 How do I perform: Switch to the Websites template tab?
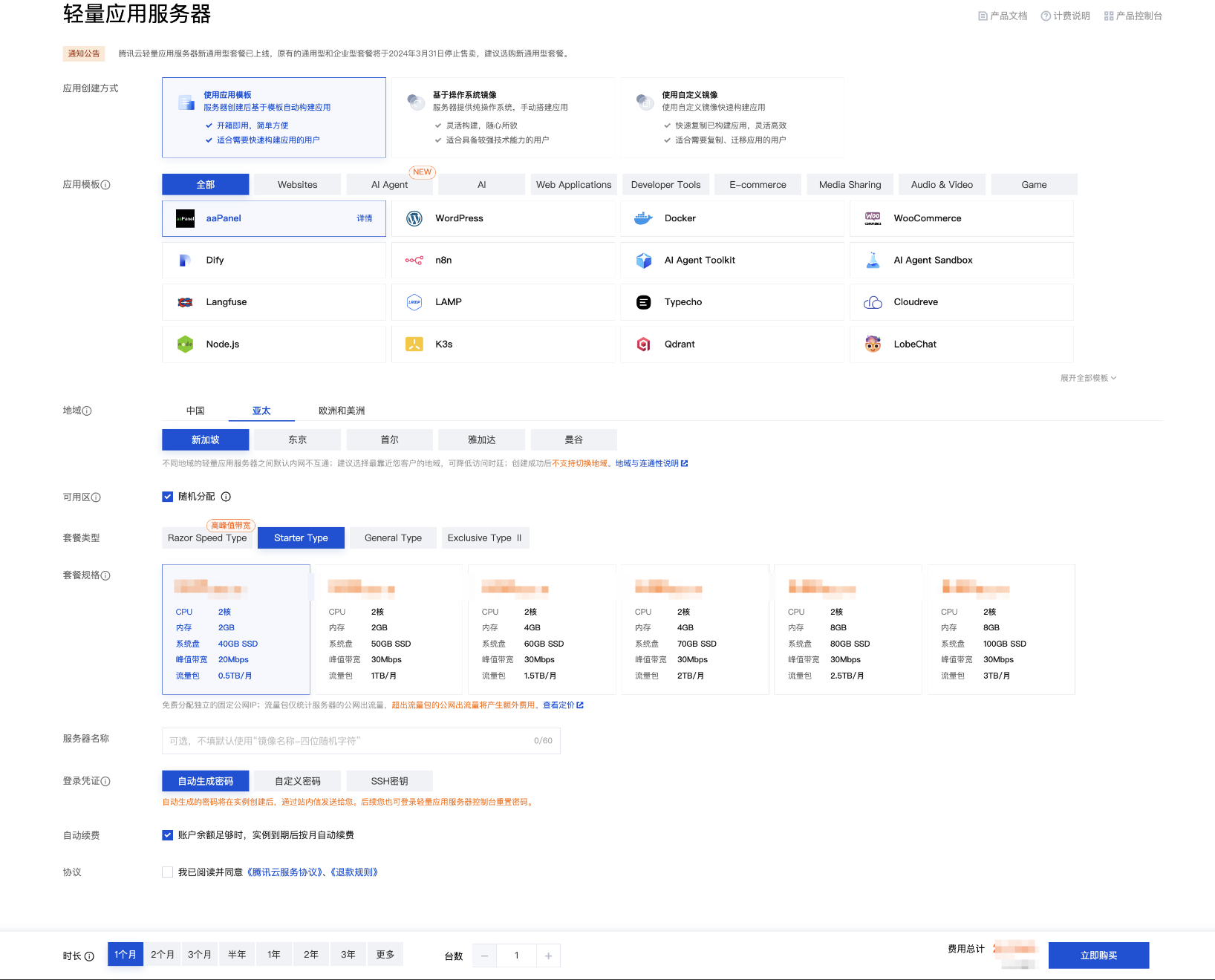click(x=298, y=185)
